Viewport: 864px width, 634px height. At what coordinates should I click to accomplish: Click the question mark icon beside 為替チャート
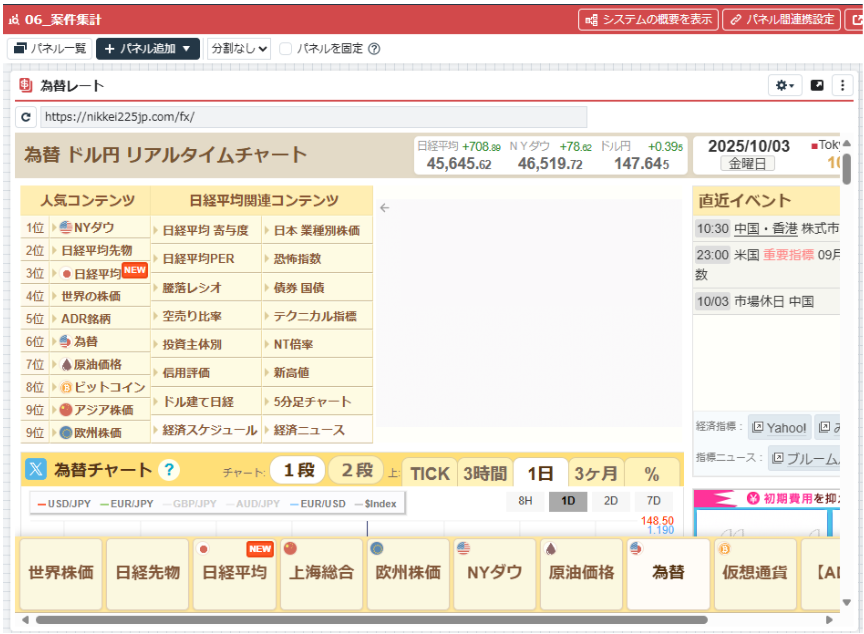169,470
